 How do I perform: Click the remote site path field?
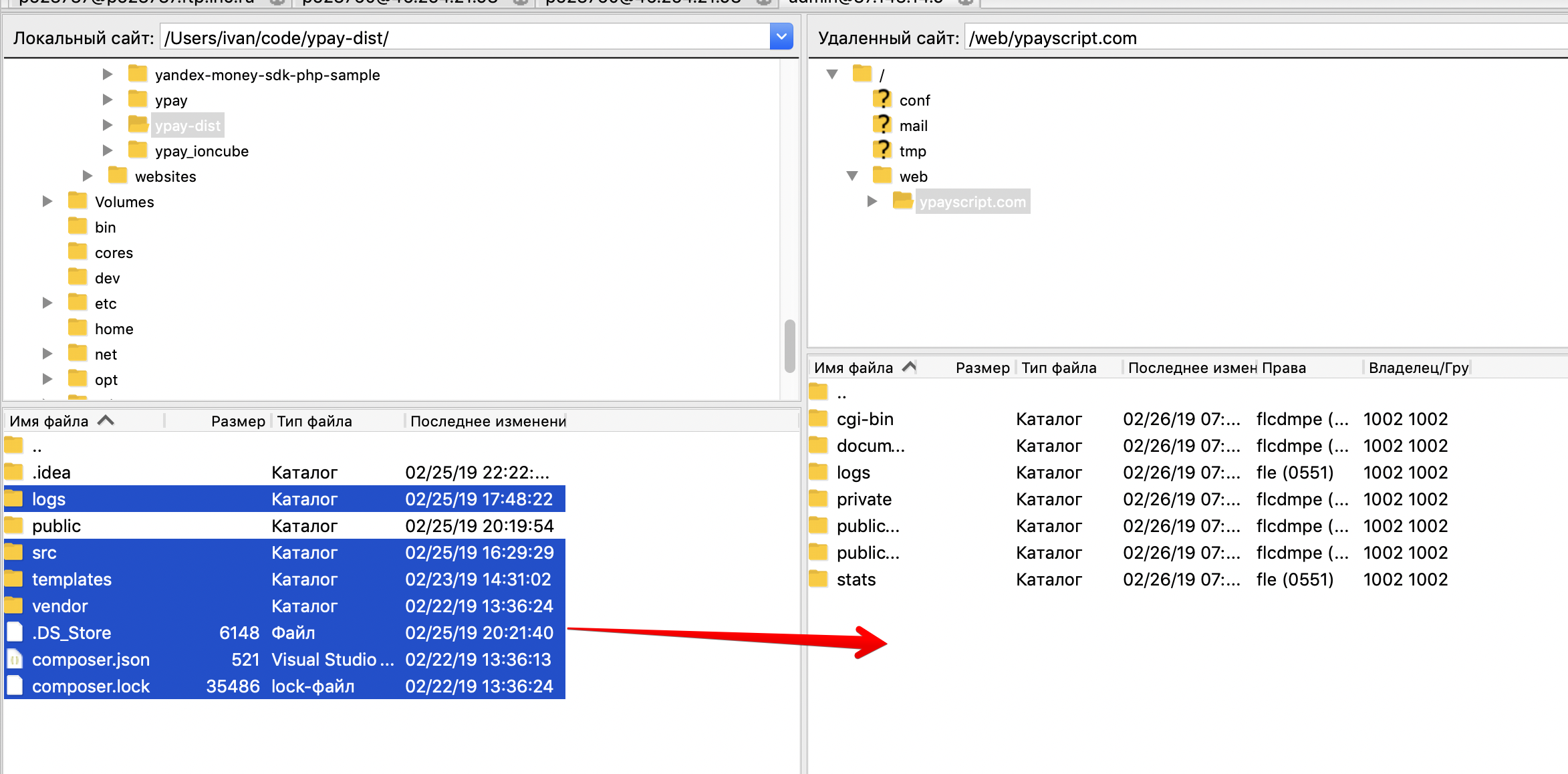pos(1263,38)
